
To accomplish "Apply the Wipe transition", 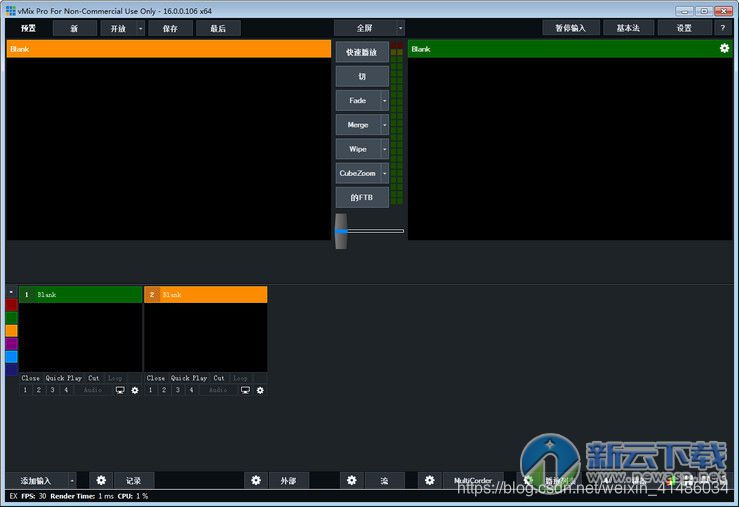I will pyautogui.click(x=358, y=149).
